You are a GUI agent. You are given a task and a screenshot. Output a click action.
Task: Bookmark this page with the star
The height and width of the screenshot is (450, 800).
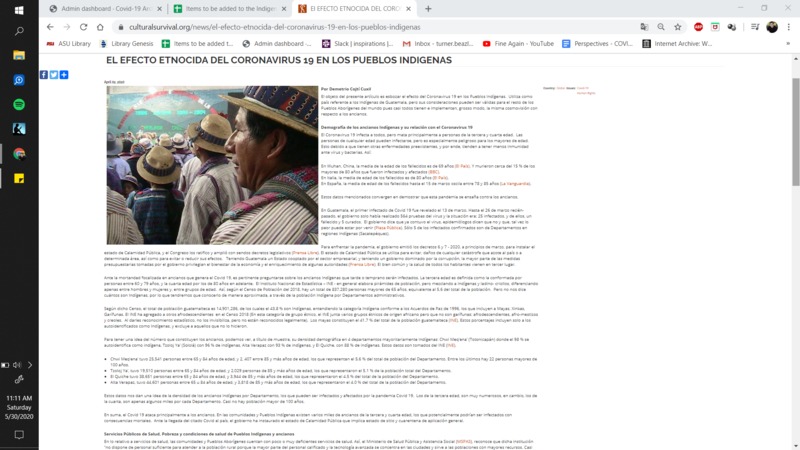coord(678,27)
